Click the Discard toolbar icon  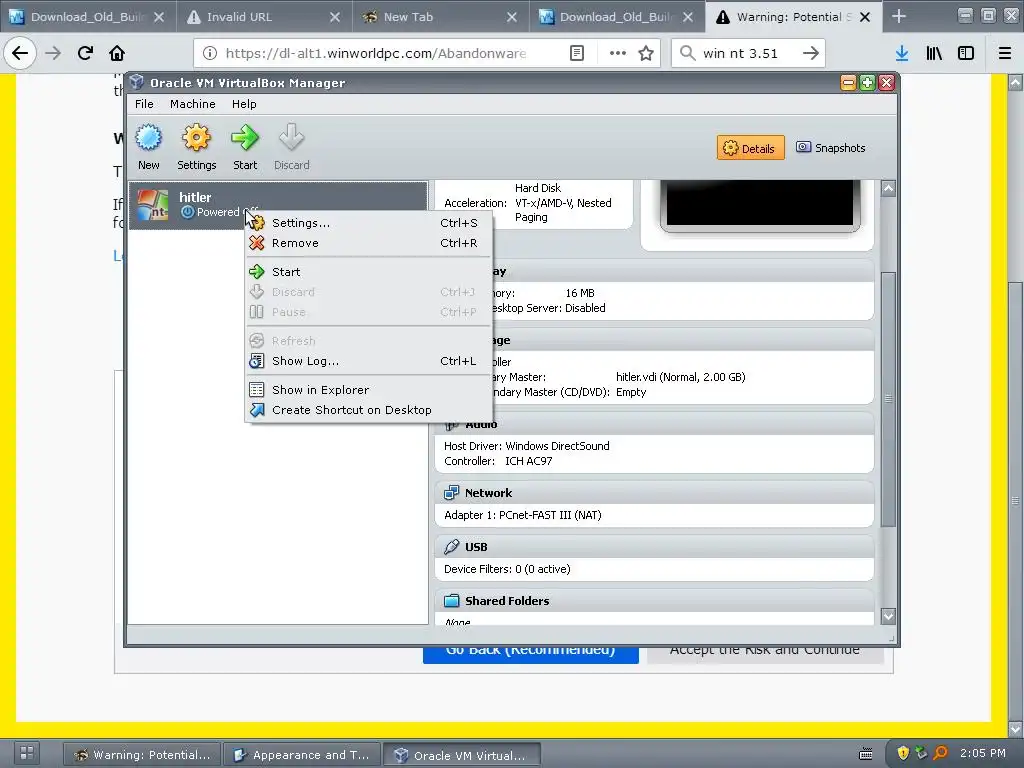[x=291, y=138]
